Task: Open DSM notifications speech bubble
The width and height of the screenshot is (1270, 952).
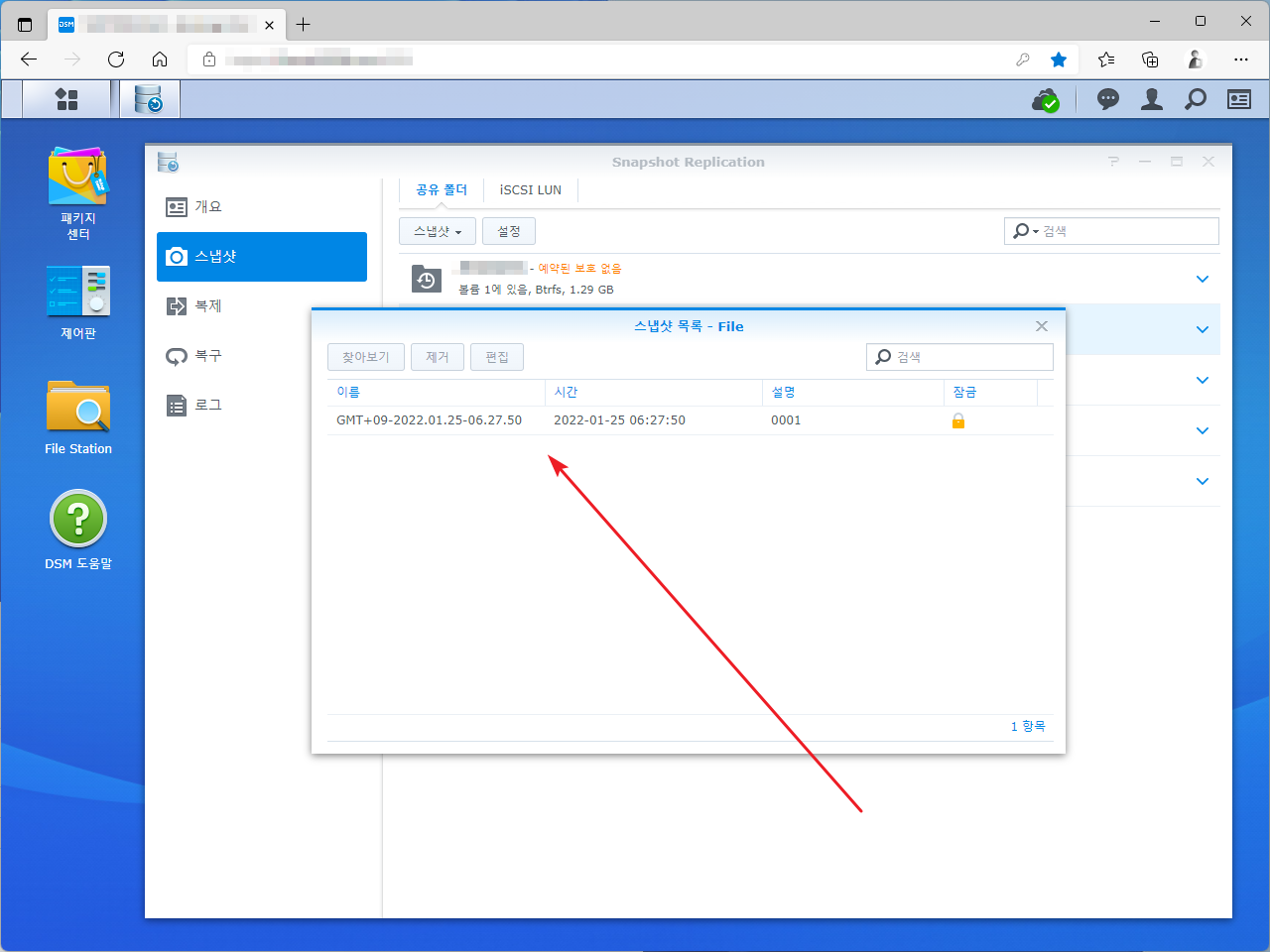Action: click(1108, 99)
